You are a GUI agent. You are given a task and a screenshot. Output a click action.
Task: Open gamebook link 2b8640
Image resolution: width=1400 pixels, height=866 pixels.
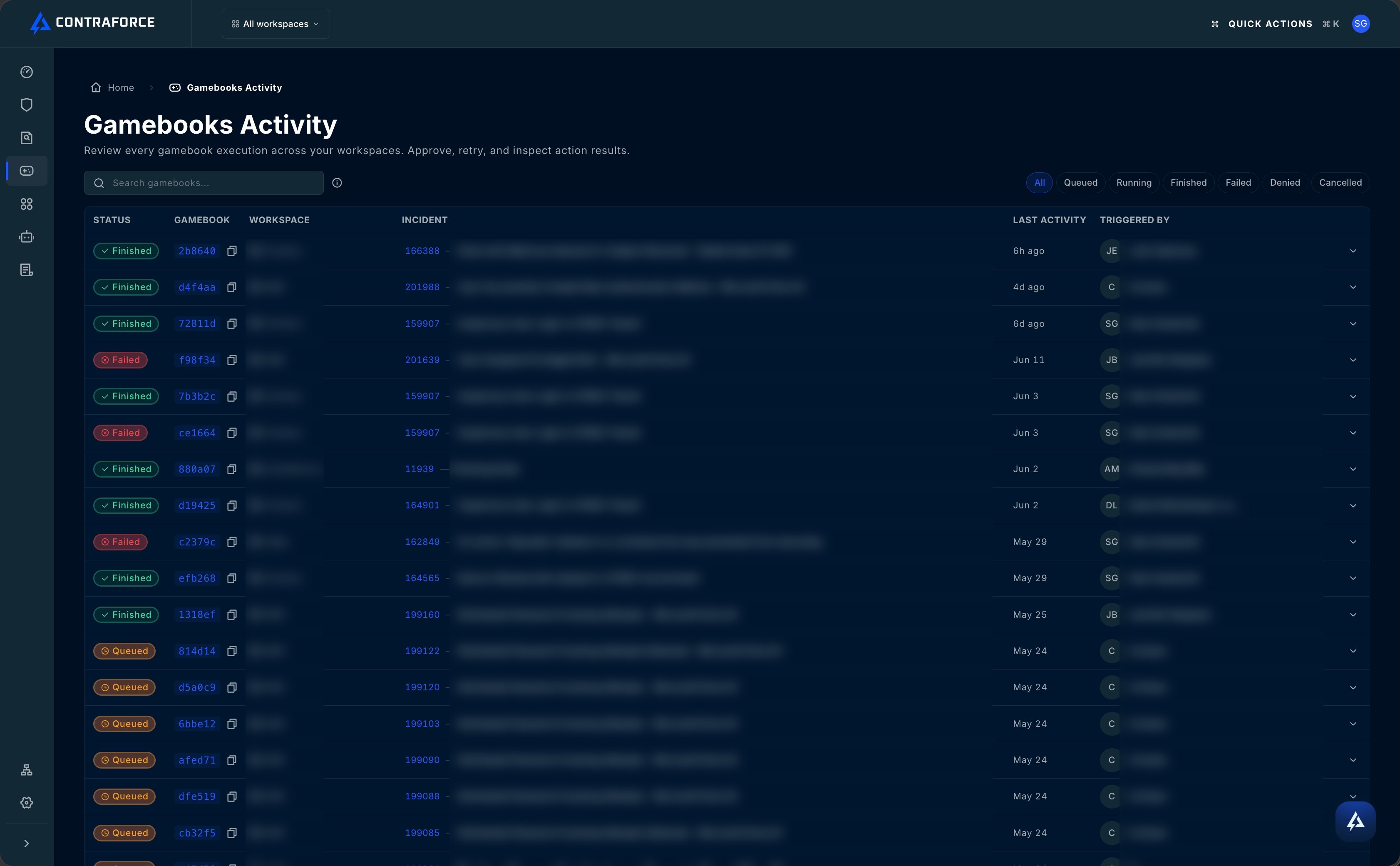click(197, 251)
